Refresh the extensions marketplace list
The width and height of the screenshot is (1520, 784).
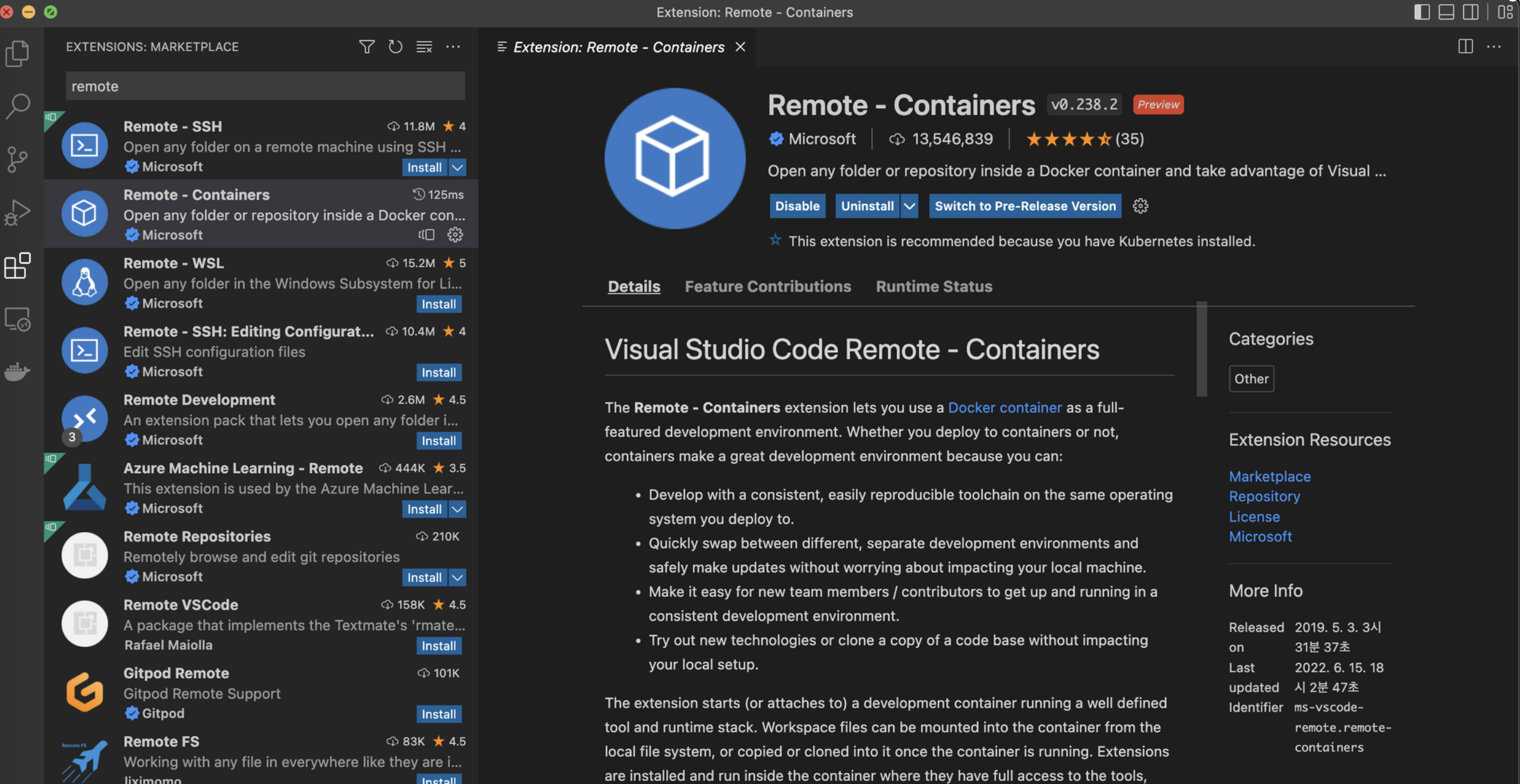click(x=395, y=46)
